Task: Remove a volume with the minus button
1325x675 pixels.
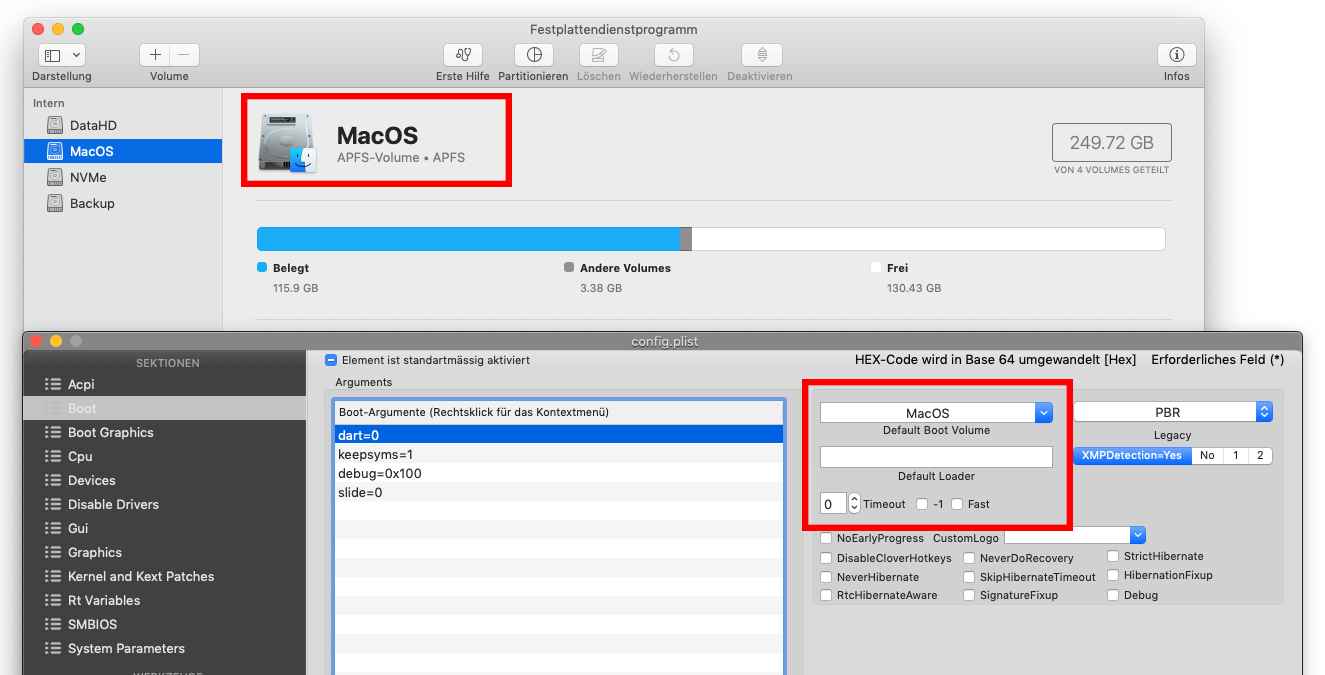Action: [184, 56]
